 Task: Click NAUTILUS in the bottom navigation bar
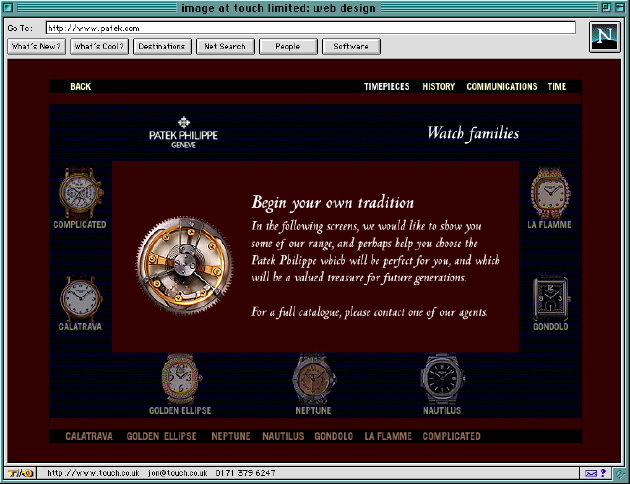click(283, 436)
